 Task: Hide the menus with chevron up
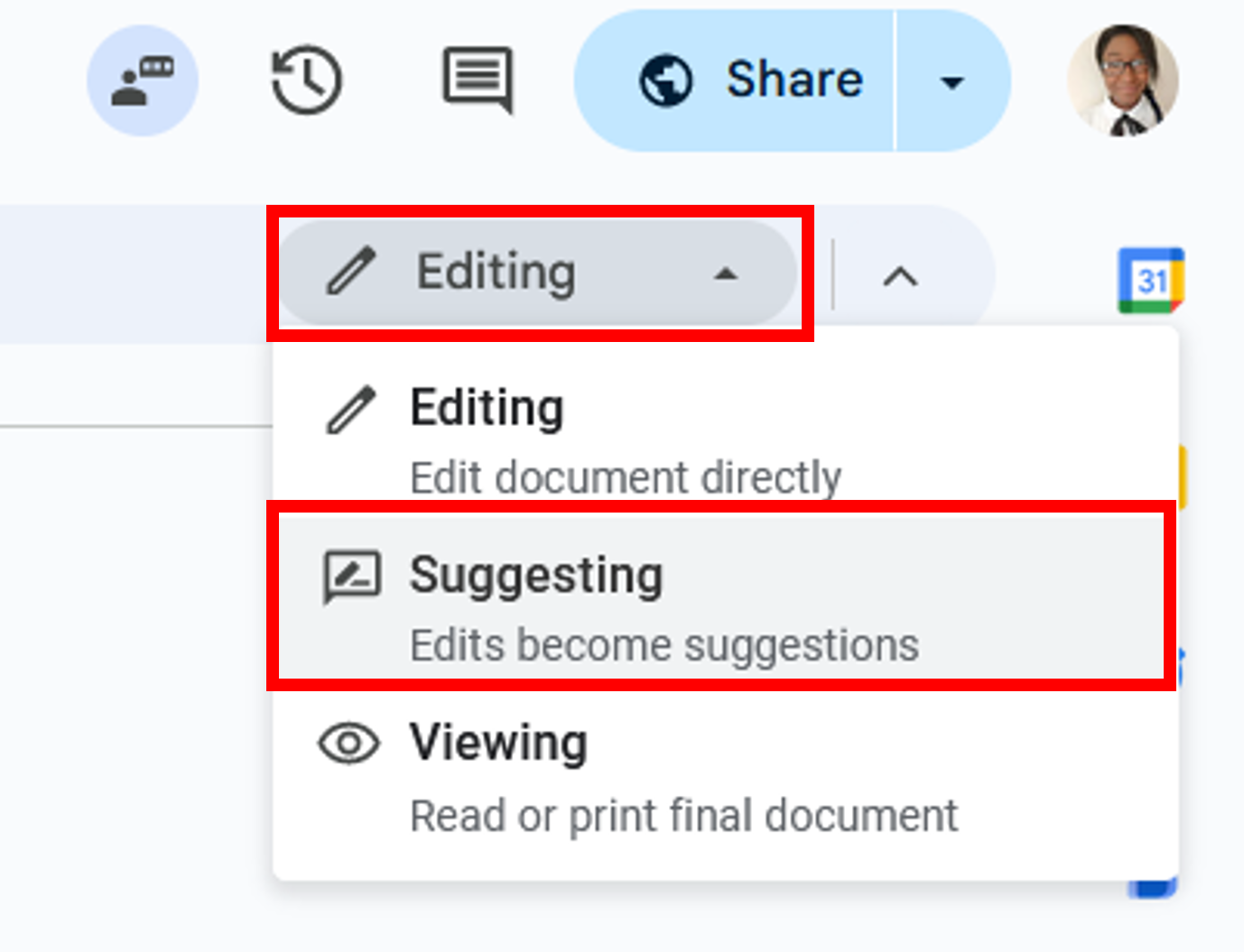900,275
